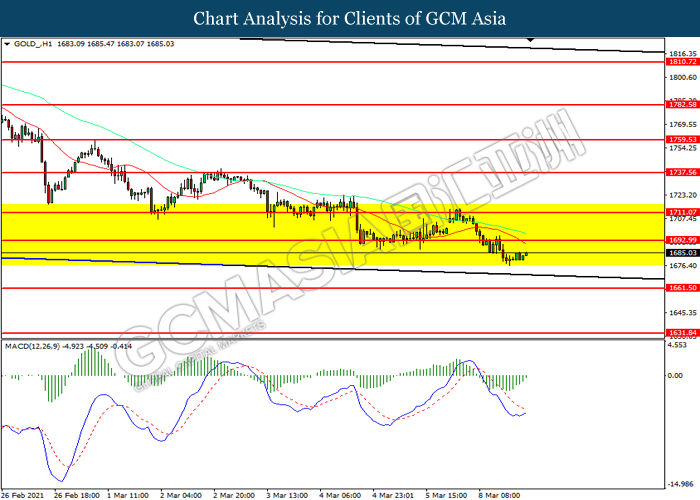The height and width of the screenshot is (500, 700).
Task: Click the 5 Mar 15:00 time label
Action: pos(446,495)
